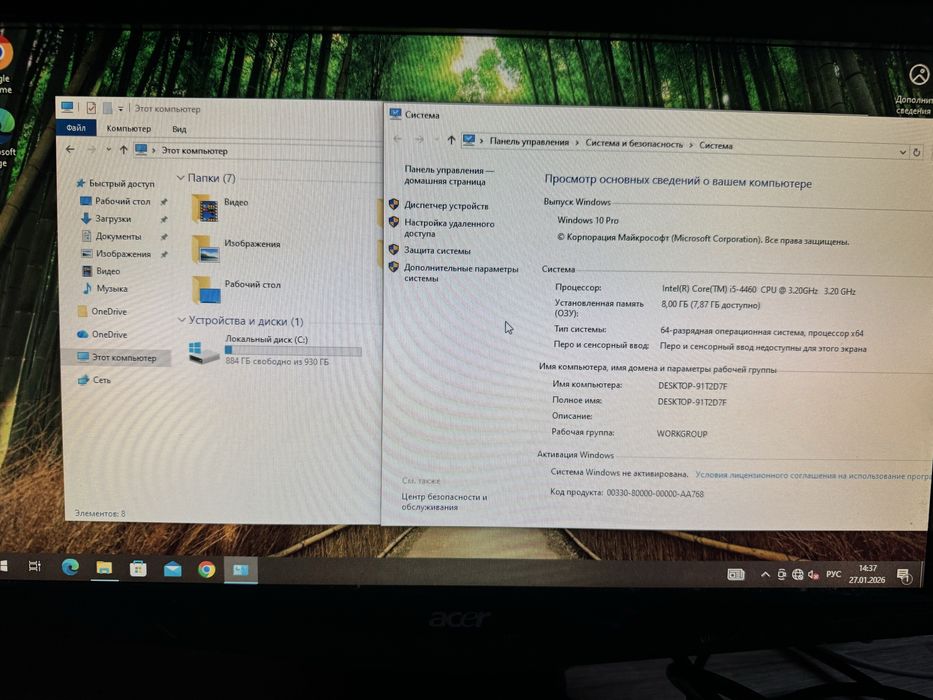933x700 pixels.
Task: Click Windows 10 Pro edition text
Action: tap(588, 220)
